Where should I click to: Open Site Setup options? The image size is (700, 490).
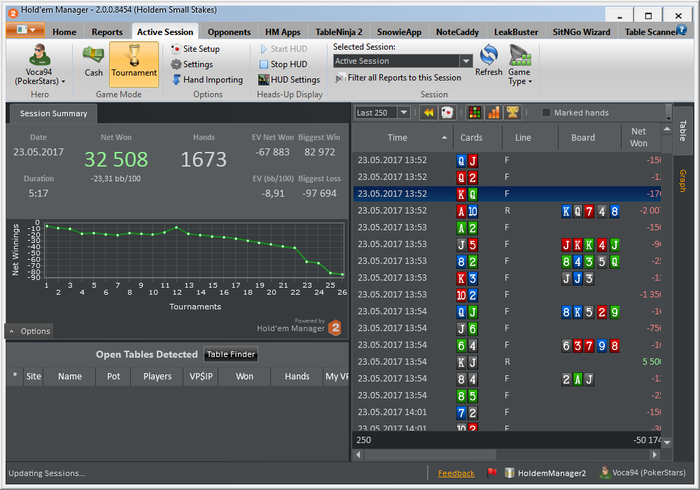point(196,49)
